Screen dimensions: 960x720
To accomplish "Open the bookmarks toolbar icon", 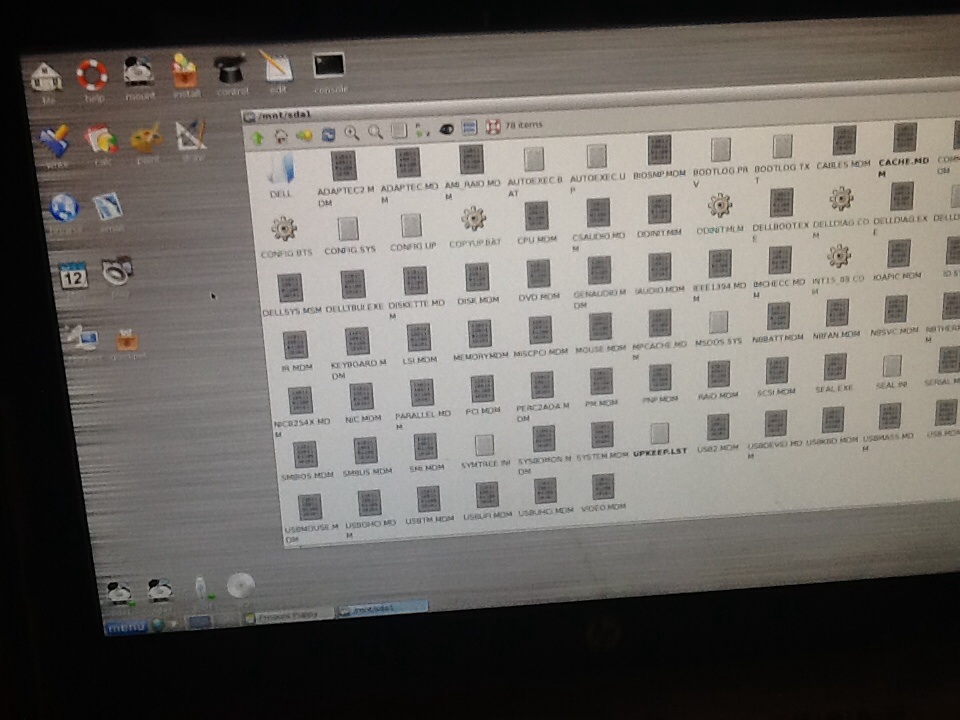I will pyautogui.click(x=304, y=135).
